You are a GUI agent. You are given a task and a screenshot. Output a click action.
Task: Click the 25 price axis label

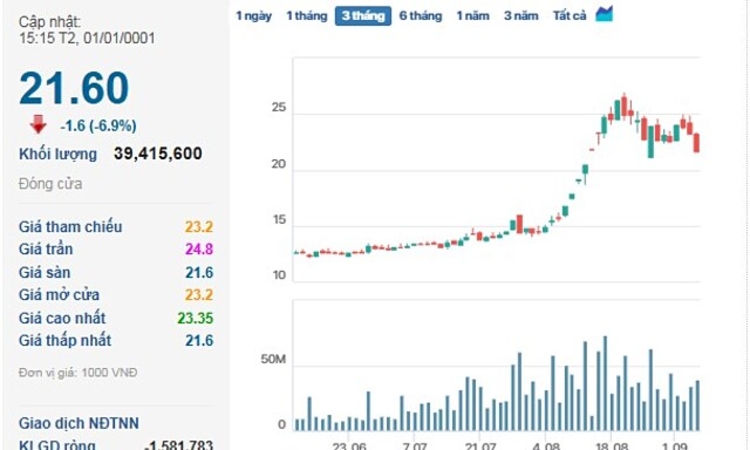click(279, 108)
